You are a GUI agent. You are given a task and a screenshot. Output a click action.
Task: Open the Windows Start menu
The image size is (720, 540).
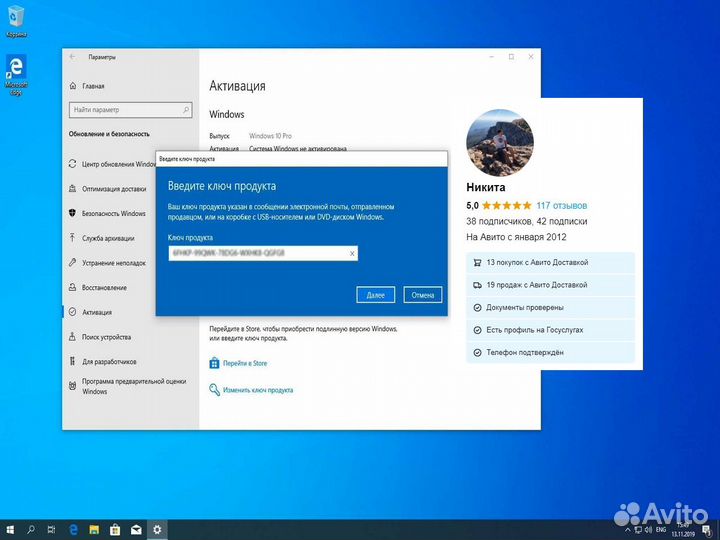[x=10, y=530]
